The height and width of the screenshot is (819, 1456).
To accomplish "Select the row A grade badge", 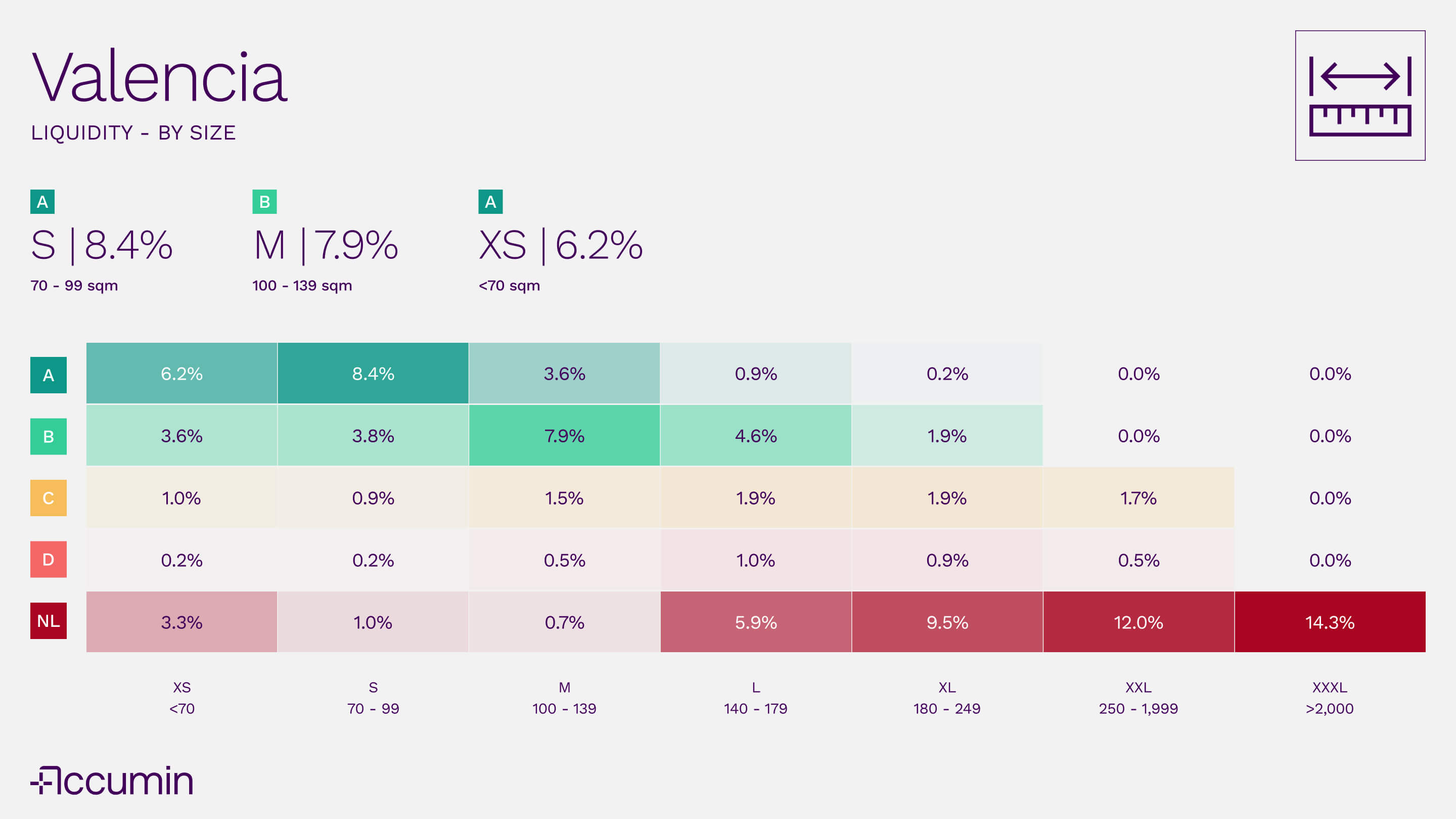I will click(x=48, y=375).
